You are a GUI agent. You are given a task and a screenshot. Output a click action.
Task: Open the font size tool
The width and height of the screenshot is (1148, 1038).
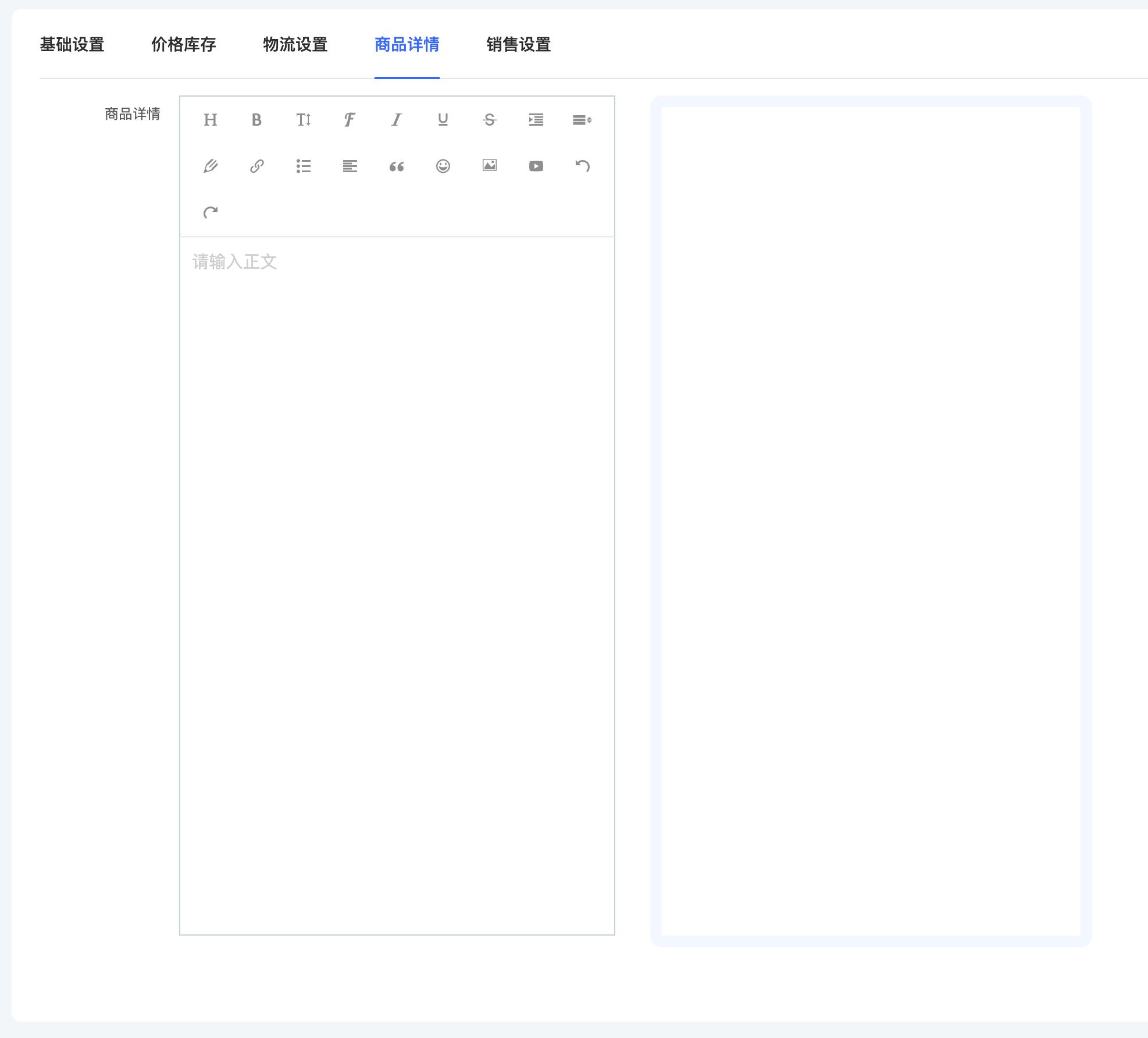(303, 120)
